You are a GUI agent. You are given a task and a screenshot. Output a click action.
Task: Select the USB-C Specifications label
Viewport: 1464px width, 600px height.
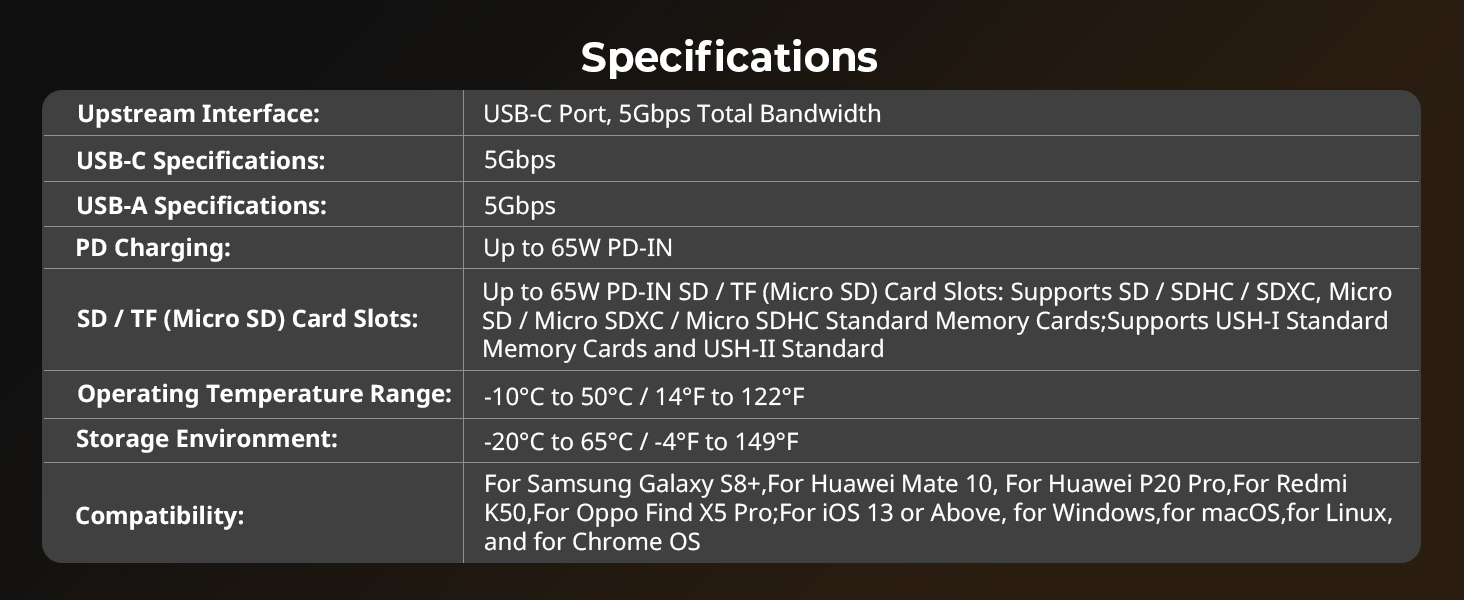201,160
